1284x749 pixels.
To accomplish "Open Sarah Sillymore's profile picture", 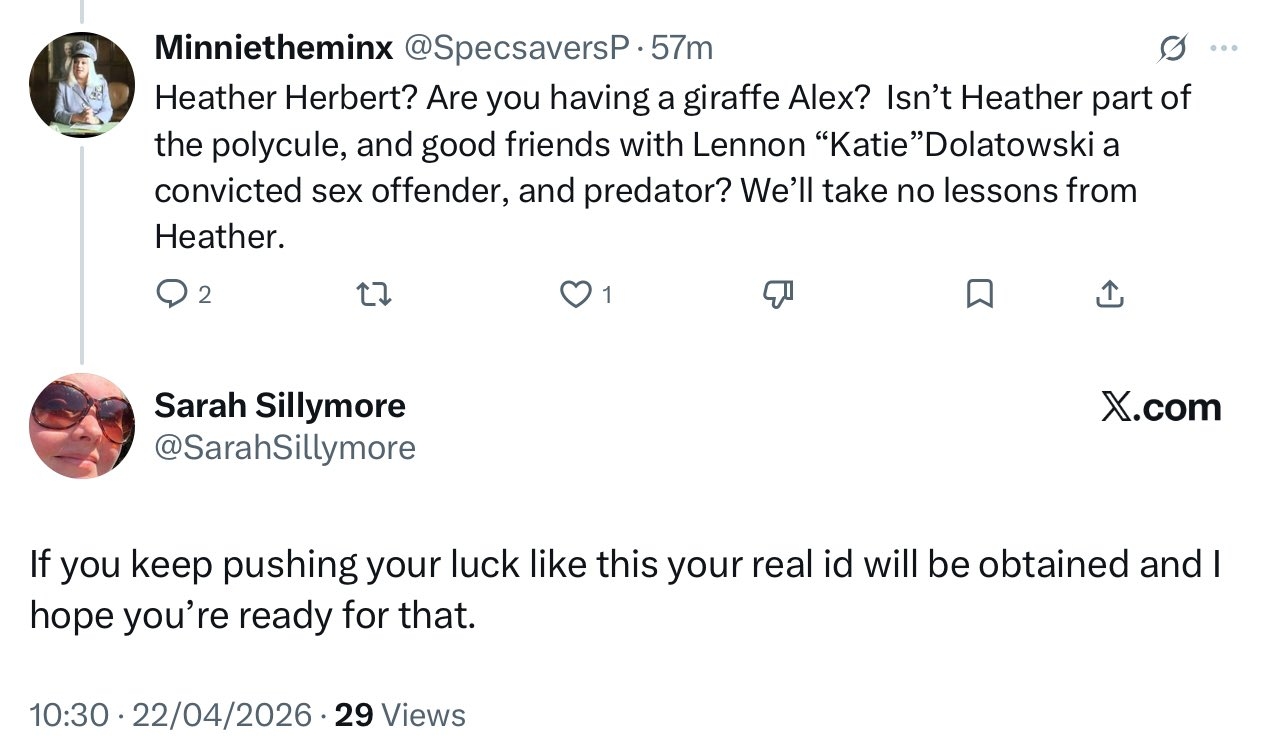I will [x=82, y=424].
